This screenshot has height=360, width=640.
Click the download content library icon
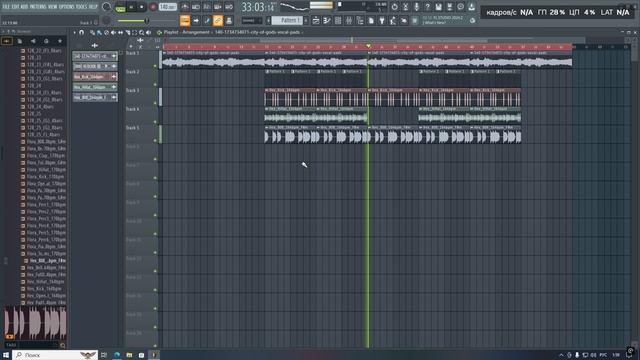471,7
